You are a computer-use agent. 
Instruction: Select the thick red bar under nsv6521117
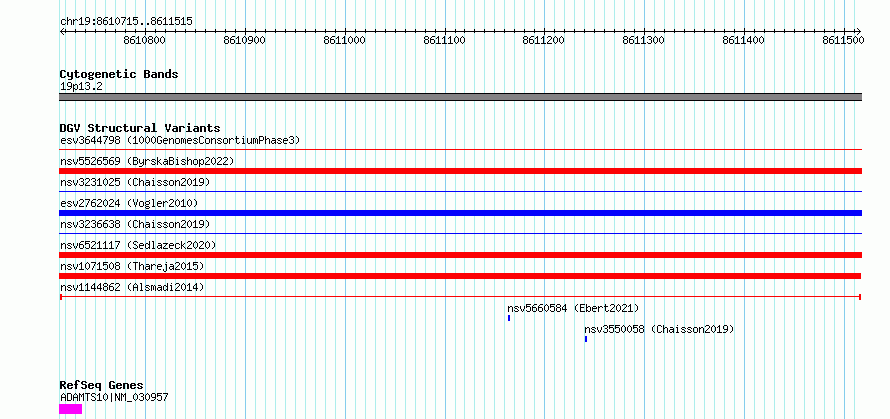click(x=460, y=255)
